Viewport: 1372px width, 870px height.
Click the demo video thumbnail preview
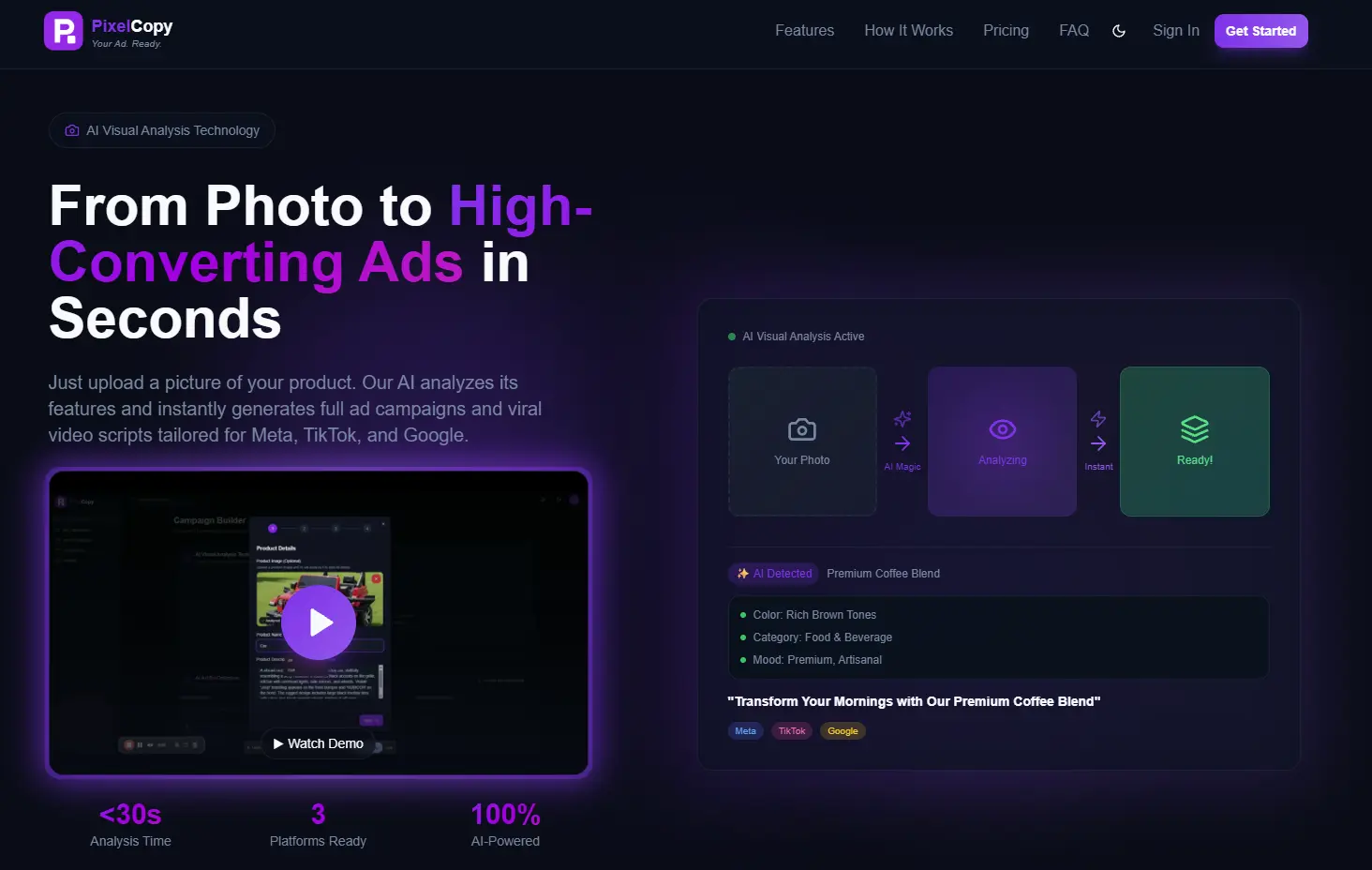319,622
